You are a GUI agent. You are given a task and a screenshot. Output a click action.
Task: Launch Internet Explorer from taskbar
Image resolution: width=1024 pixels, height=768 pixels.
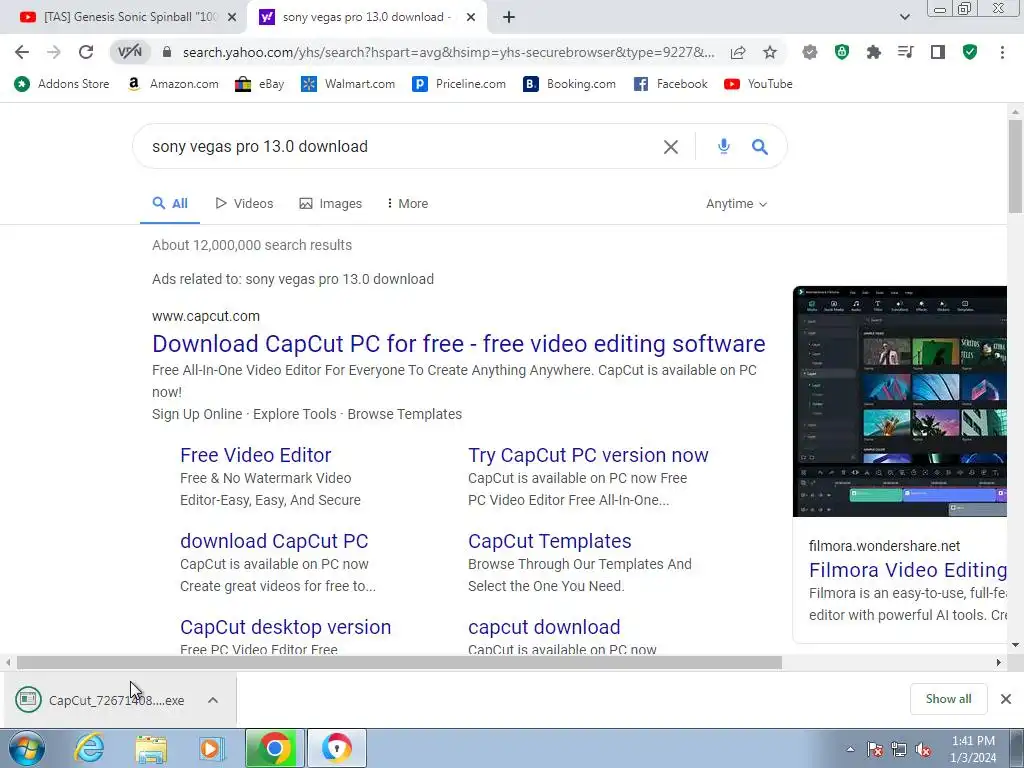(89, 748)
